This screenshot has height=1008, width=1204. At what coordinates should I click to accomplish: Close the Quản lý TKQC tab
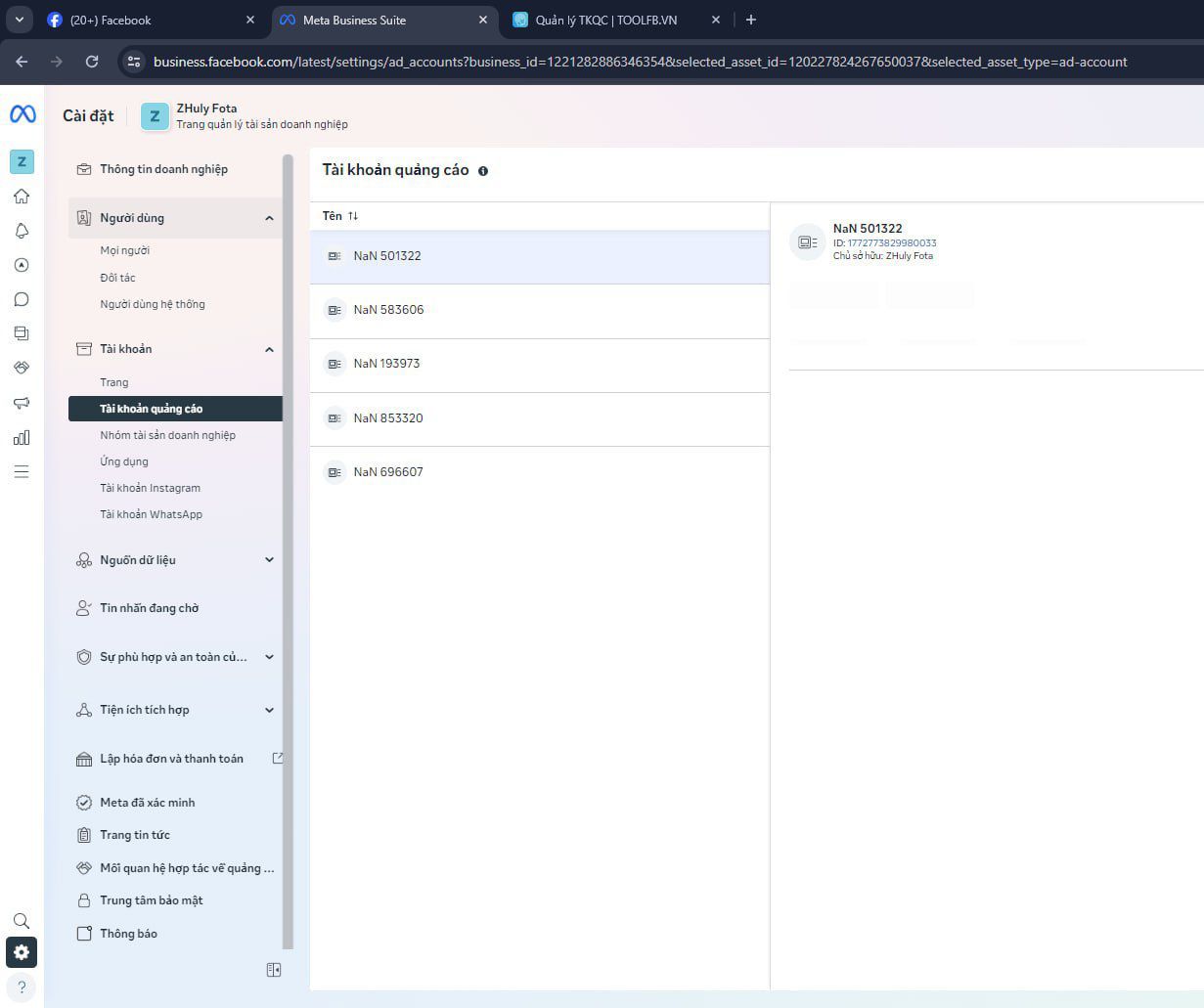pyautogui.click(x=715, y=20)
